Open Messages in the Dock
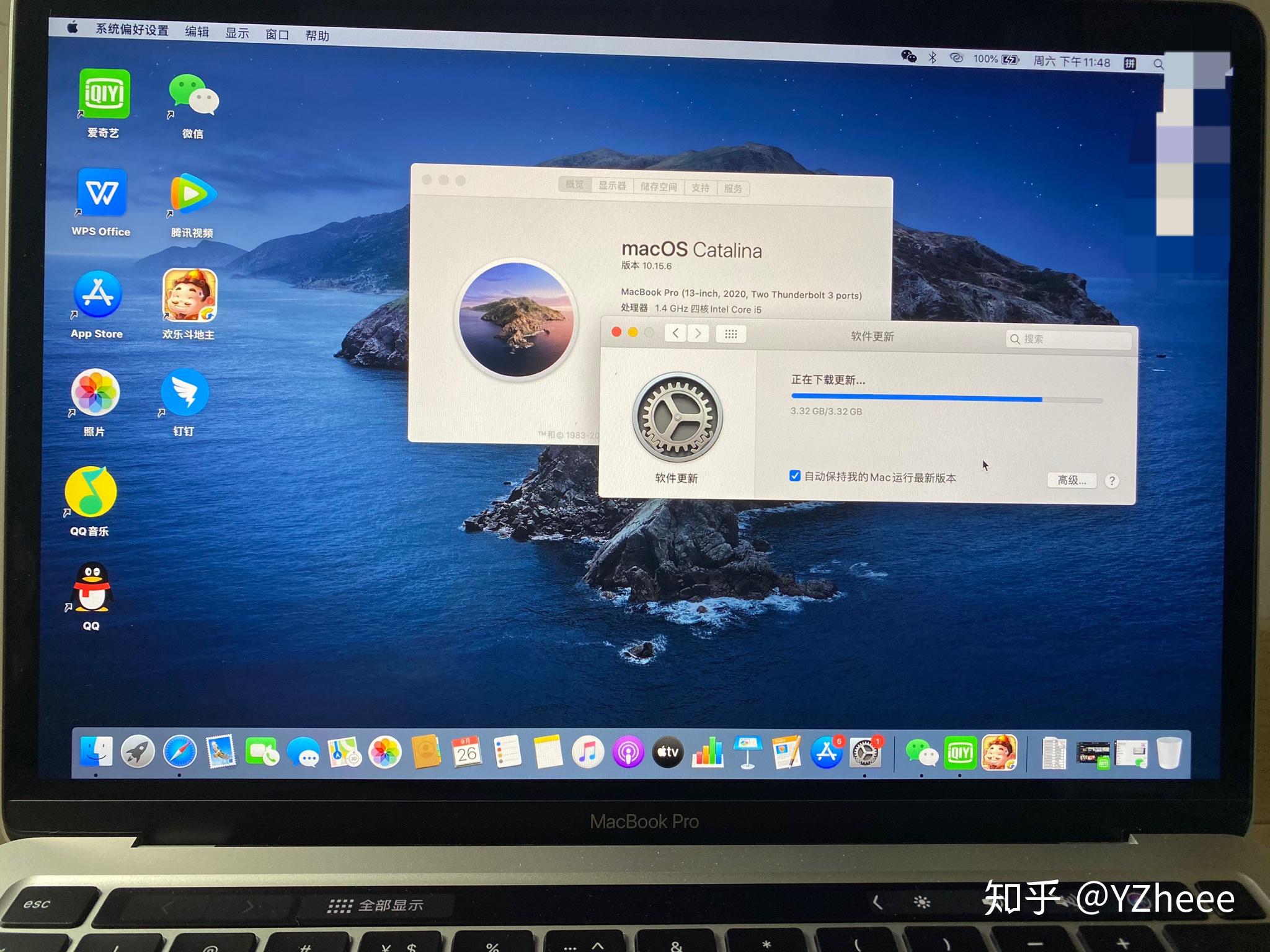 click(303, 754)
